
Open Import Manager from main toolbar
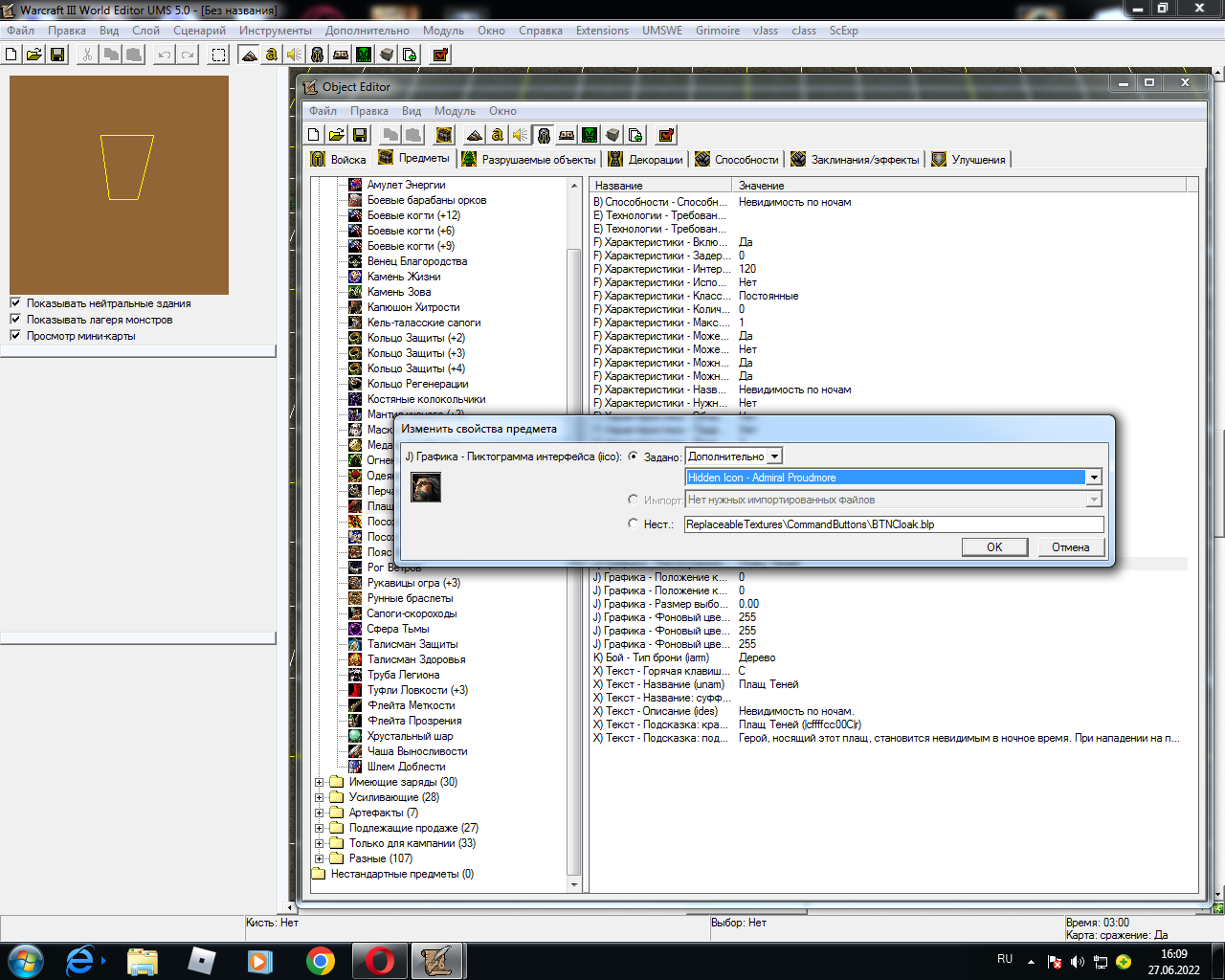(410, 55)
